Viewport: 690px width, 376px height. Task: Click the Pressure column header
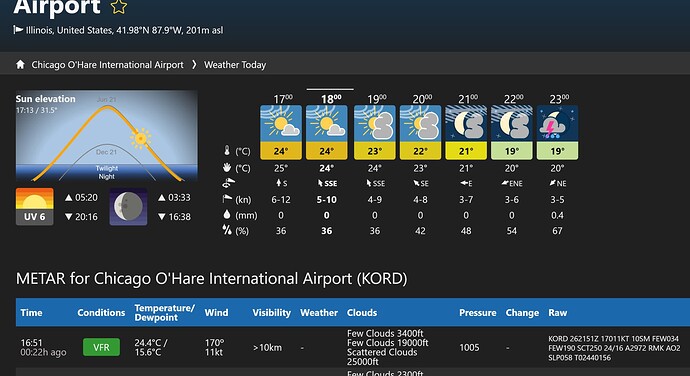(477, 313)
